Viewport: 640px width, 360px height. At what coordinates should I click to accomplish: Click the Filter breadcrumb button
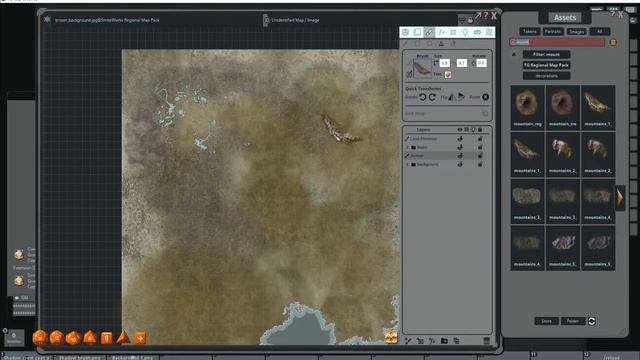[547, 54]
